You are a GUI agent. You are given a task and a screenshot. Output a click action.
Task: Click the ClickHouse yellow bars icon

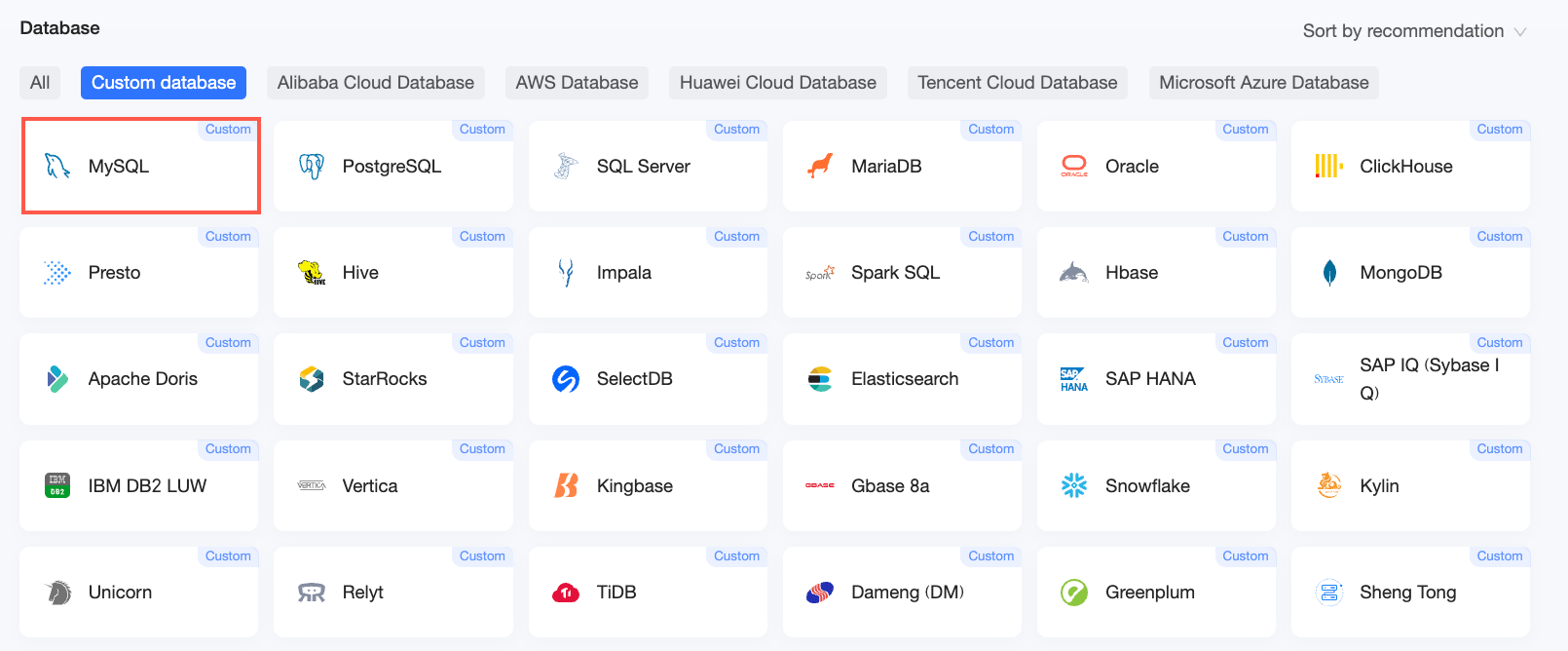pyautogui.click(x=1328, y=167)
